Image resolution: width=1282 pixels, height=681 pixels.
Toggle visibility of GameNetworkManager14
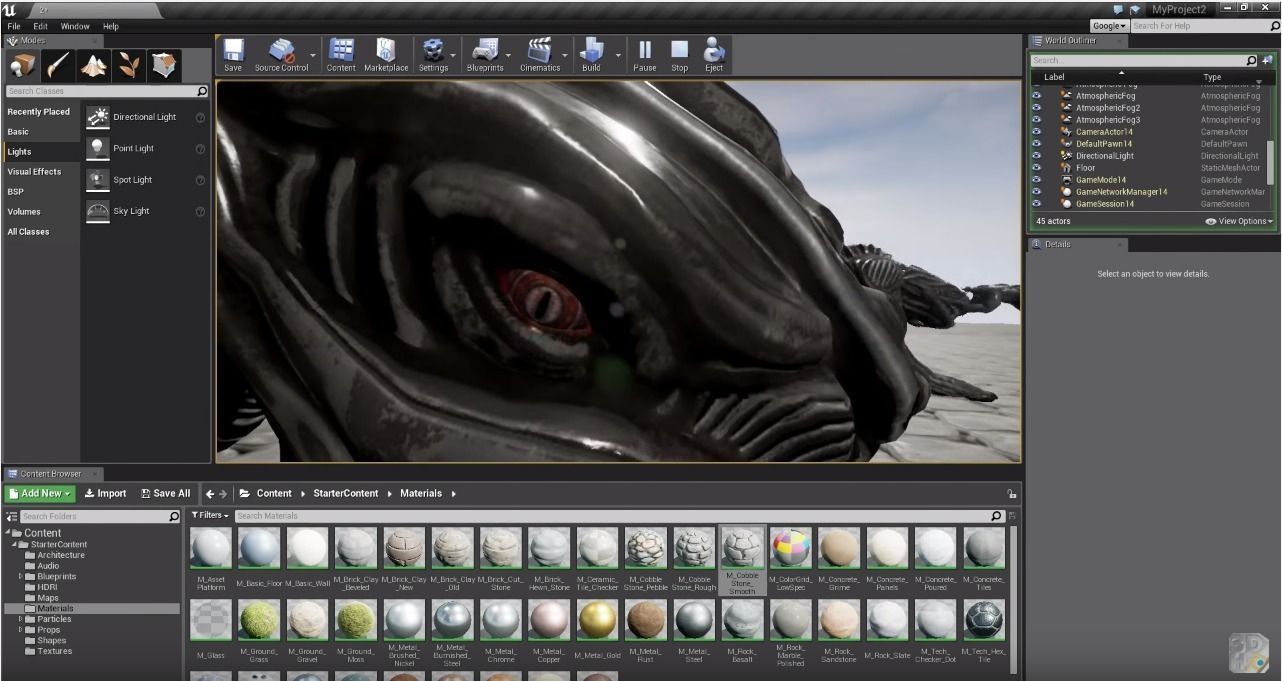(1036, 192)
